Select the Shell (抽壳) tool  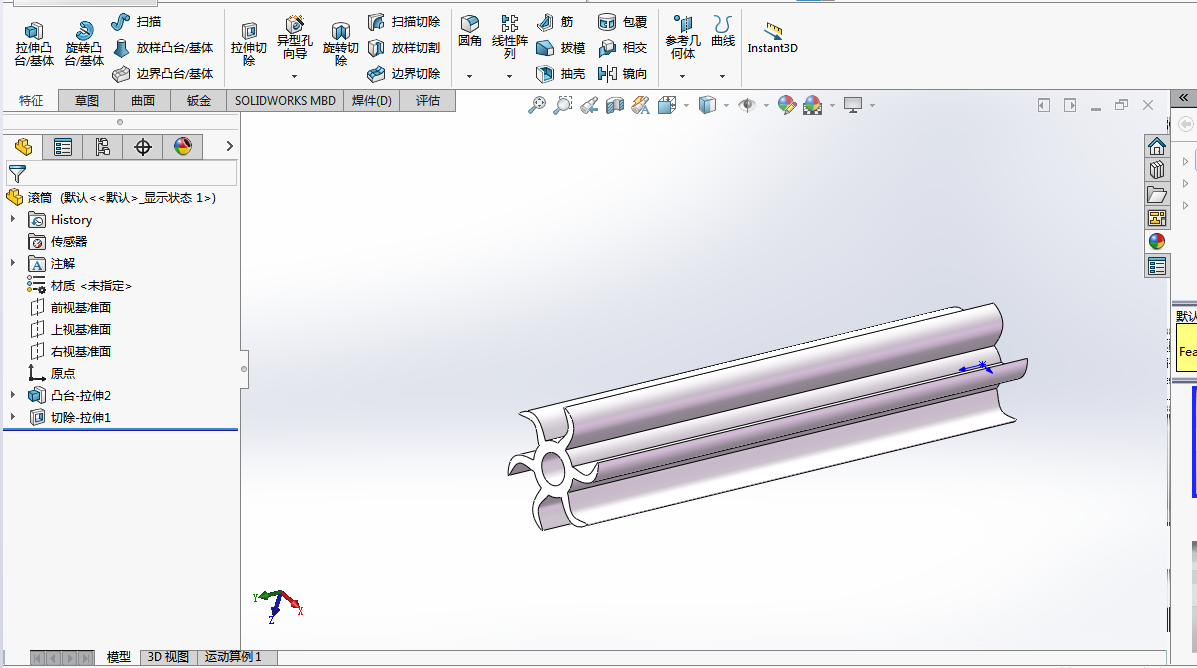pyautogui.click(x=560, y=74)
